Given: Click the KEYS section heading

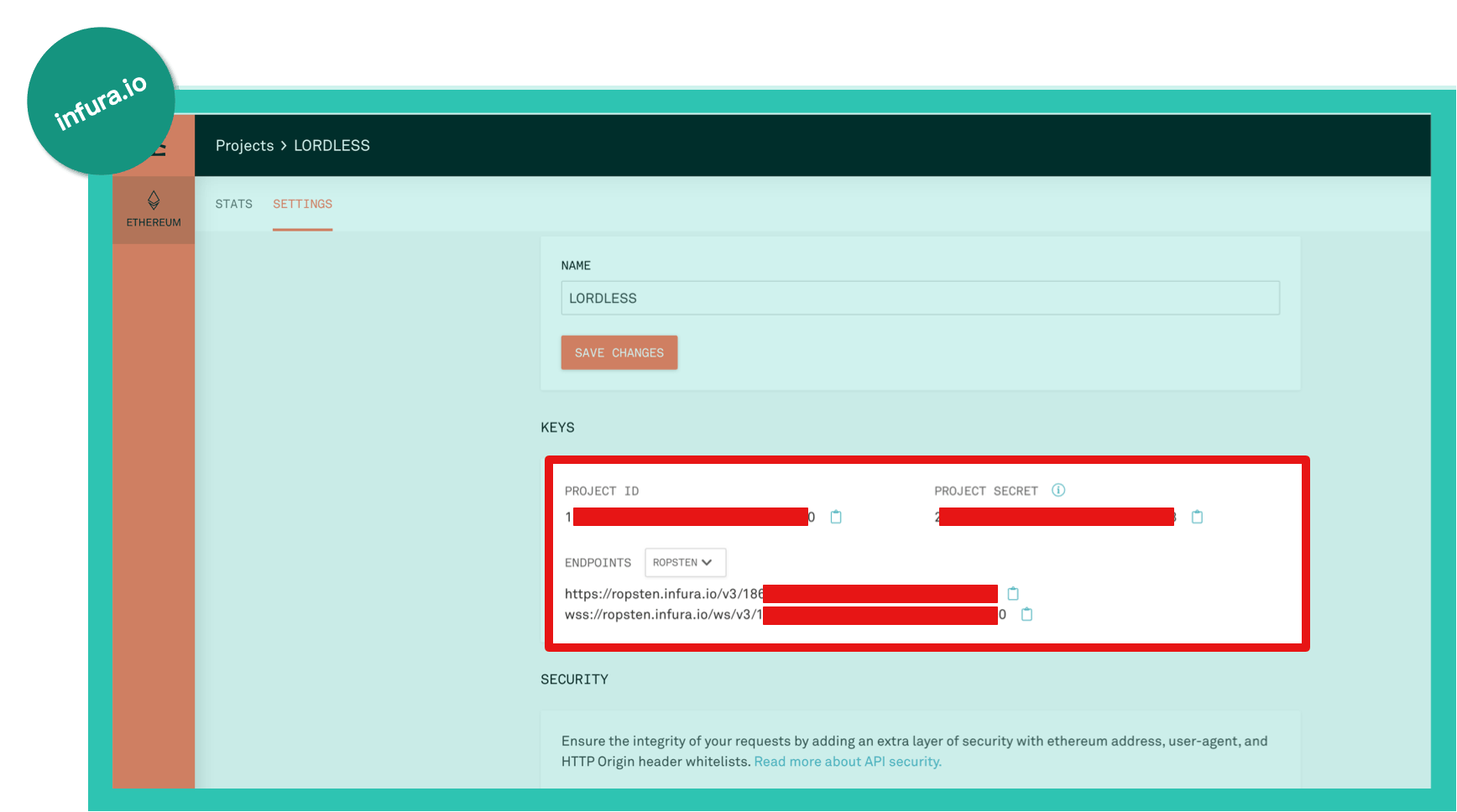Looking at the screenshot, I should [557, 428].
